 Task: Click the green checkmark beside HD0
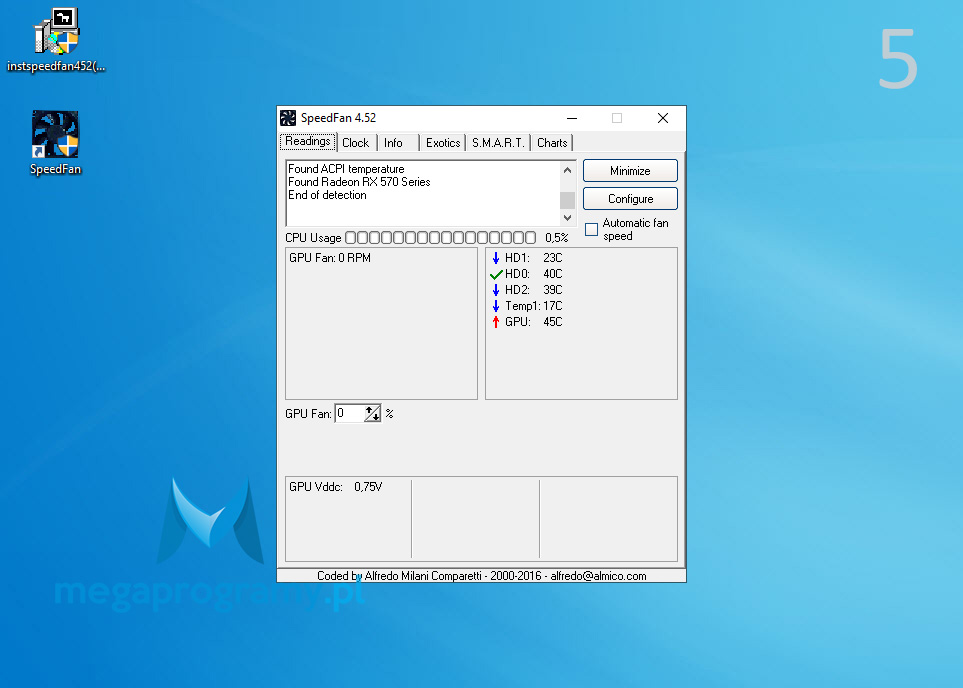(496, 274)
